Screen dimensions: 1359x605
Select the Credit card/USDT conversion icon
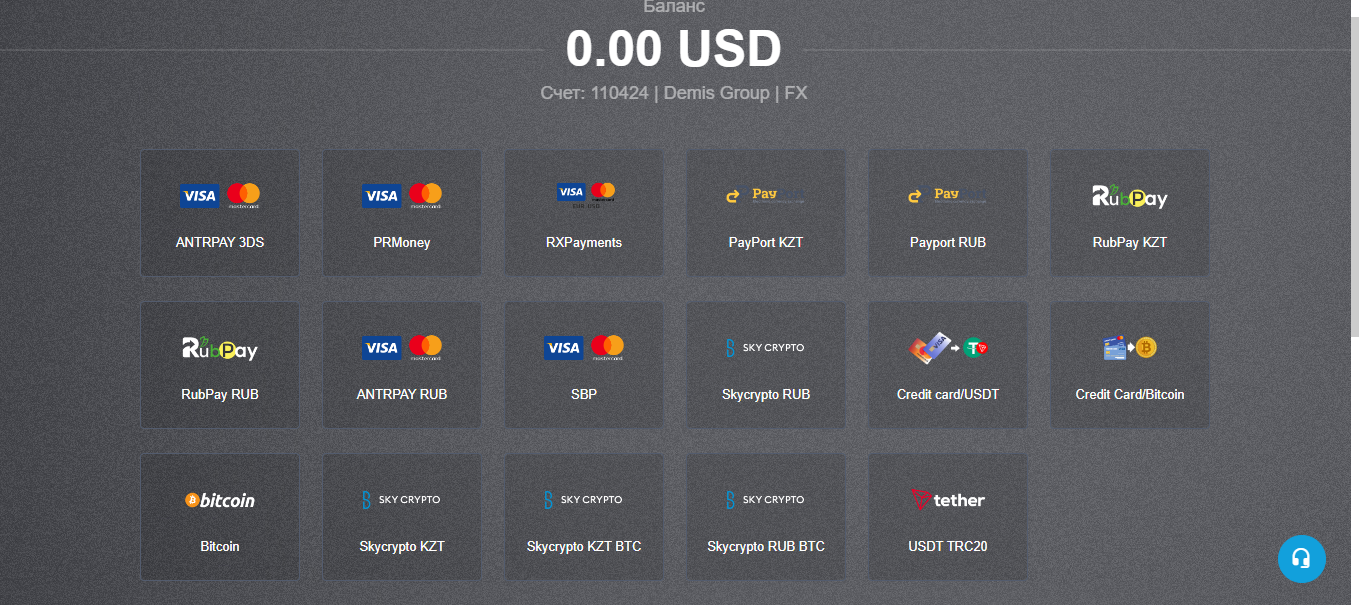pyautogui.click(x=948, y=347)
